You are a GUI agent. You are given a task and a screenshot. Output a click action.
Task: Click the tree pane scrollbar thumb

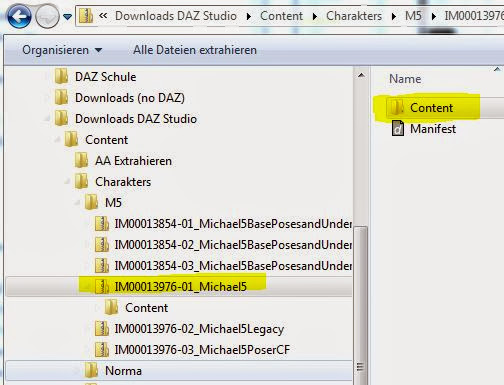(x=360, y=305)
